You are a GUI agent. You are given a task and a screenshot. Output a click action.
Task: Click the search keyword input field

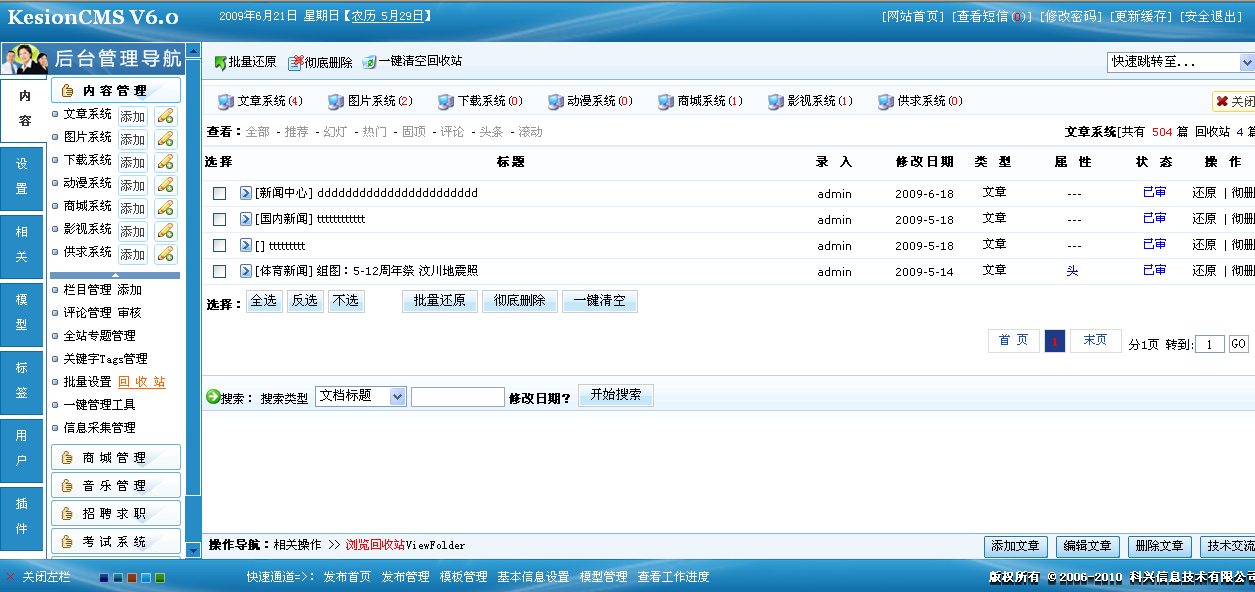click(x=457, y=397)
